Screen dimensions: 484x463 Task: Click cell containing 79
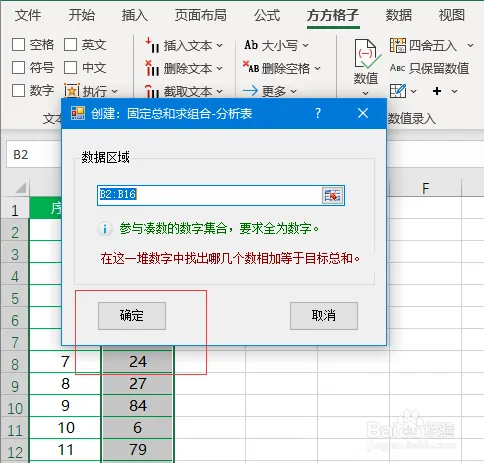(137, 450)
